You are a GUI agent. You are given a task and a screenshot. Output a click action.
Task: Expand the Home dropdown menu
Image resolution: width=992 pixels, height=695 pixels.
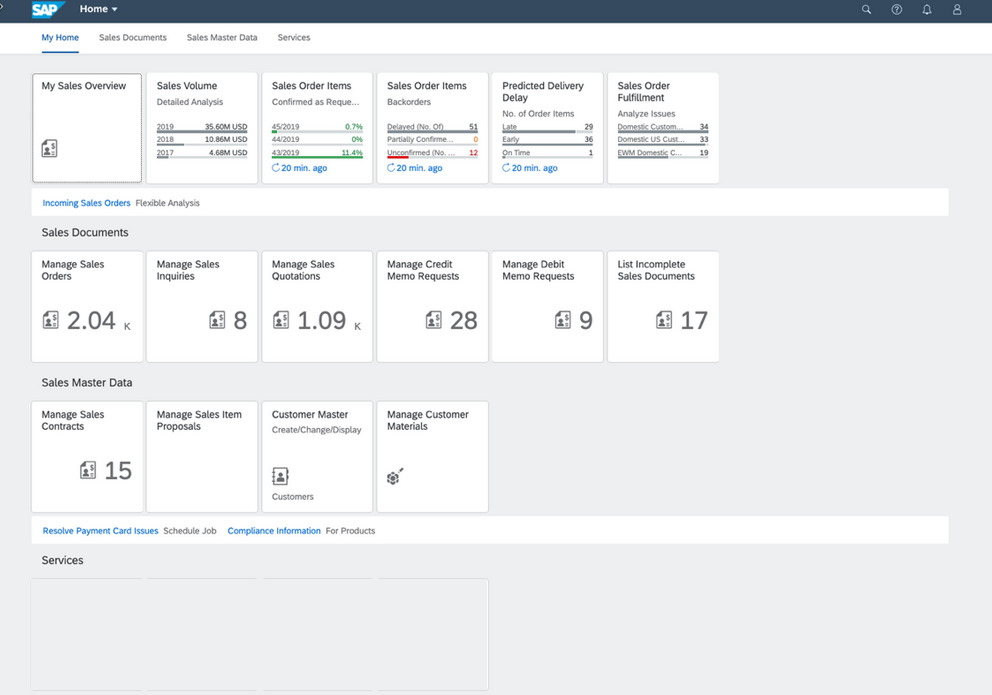click(x=99, y=9)
